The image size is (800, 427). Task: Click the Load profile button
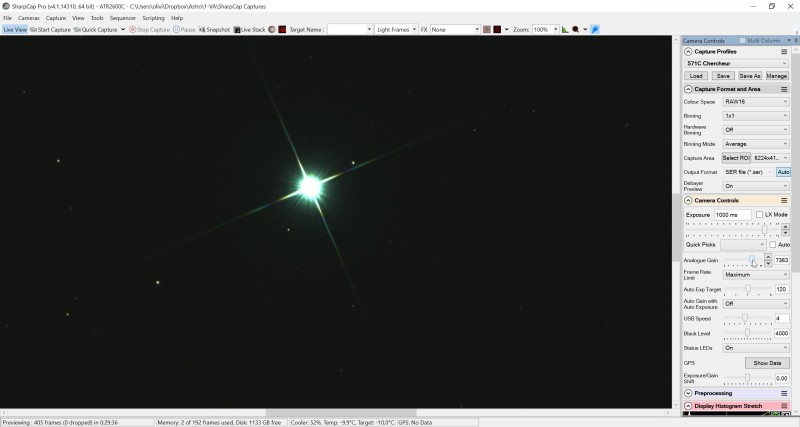696,76
